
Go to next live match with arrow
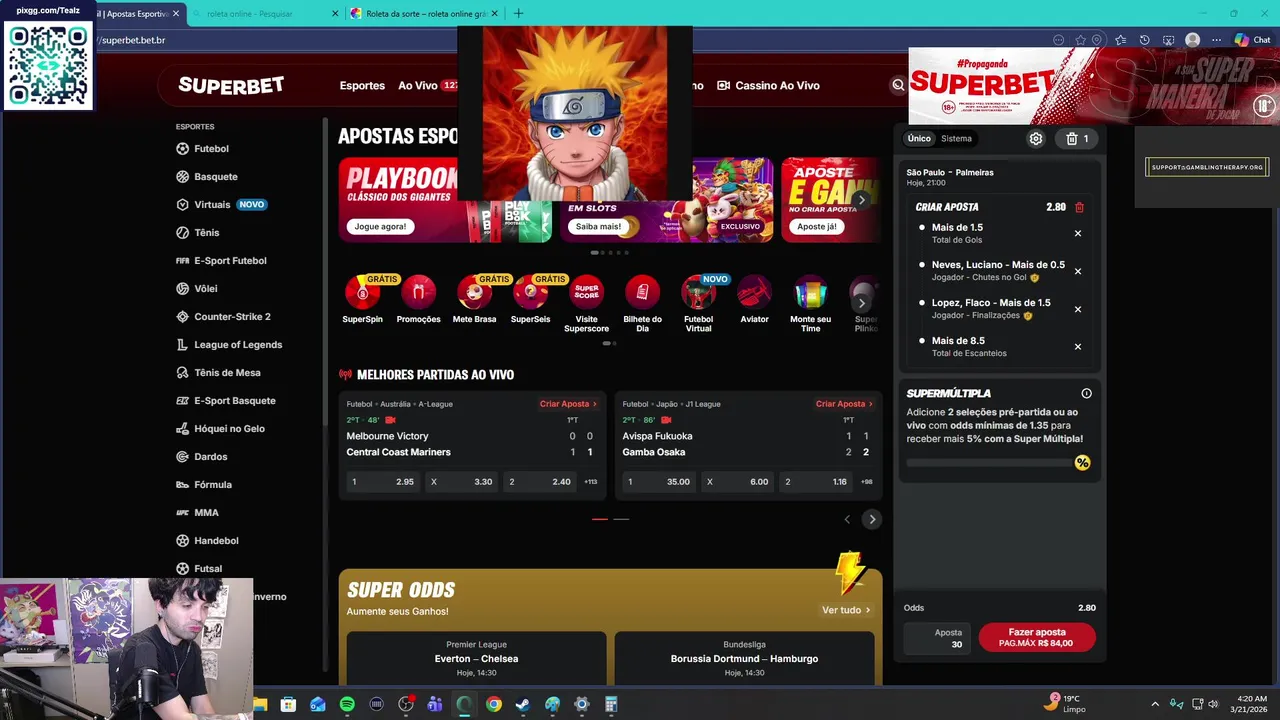point(872,519)
